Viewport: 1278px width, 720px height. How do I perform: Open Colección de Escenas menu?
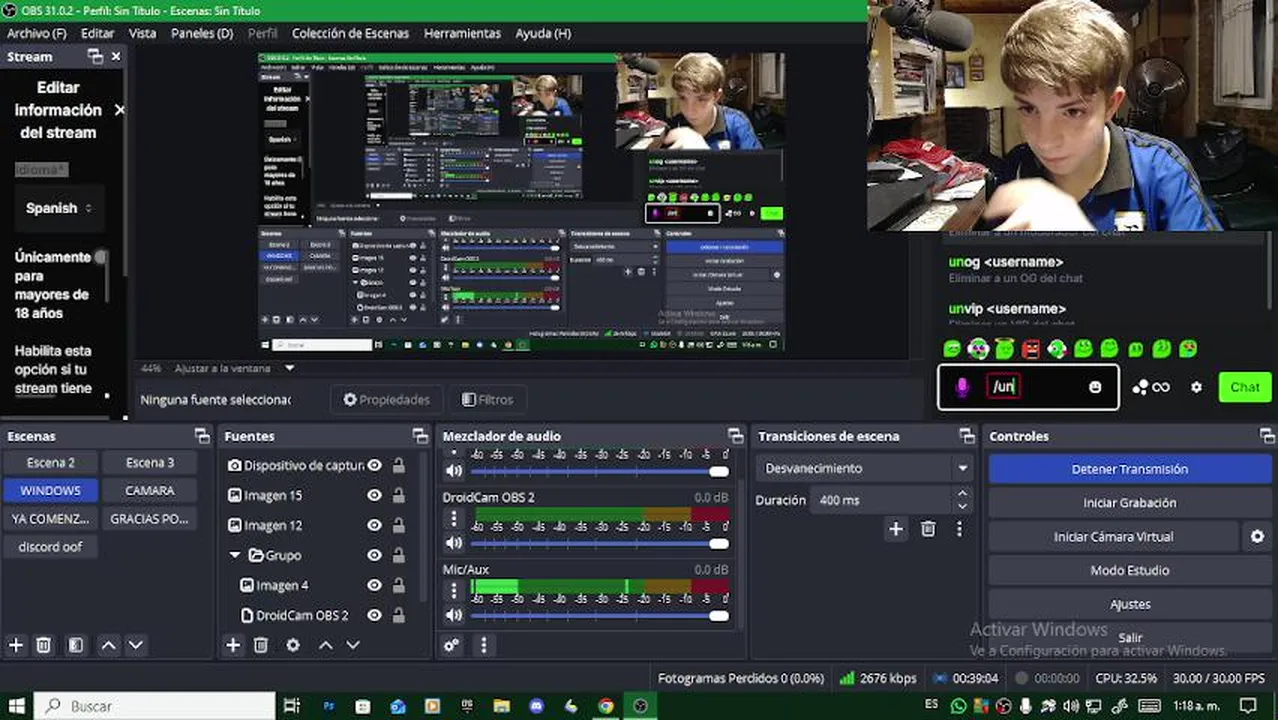[x=350, y=33]
